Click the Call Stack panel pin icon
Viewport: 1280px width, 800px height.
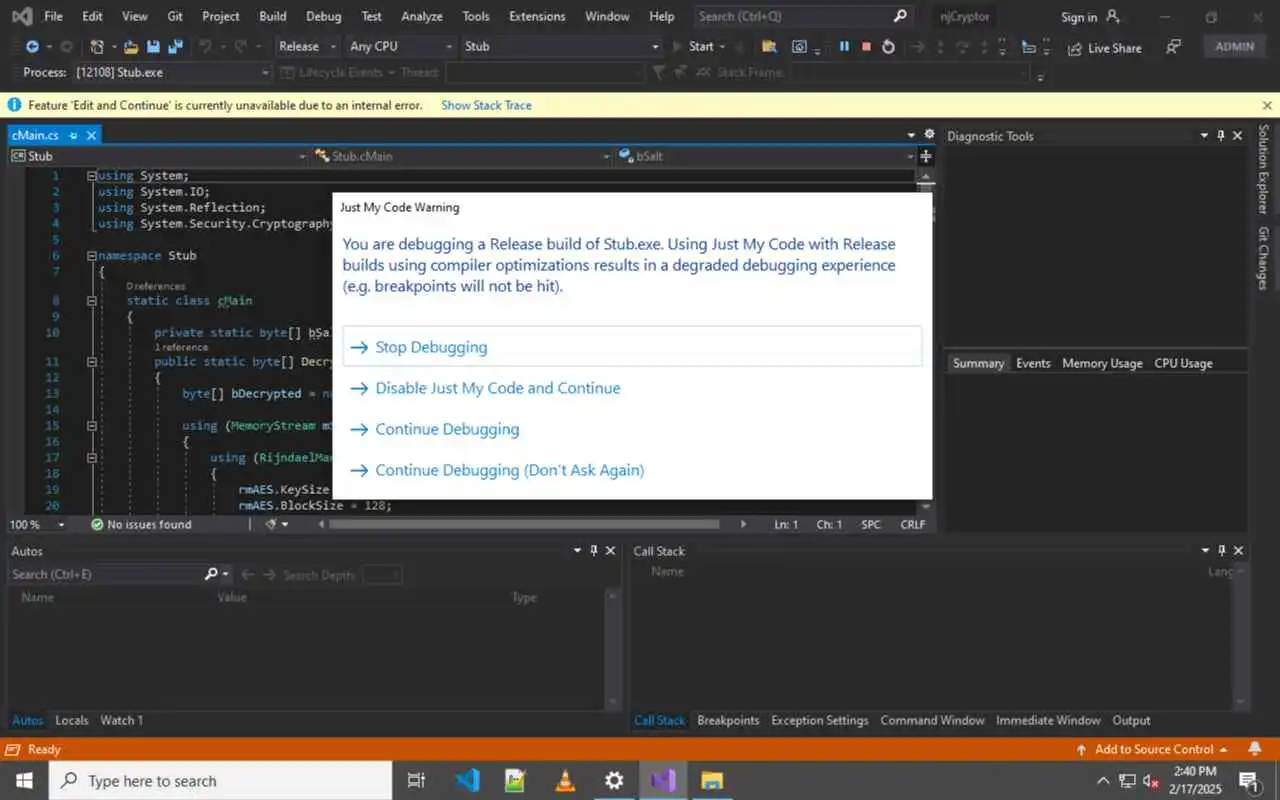coord(1221,551)
